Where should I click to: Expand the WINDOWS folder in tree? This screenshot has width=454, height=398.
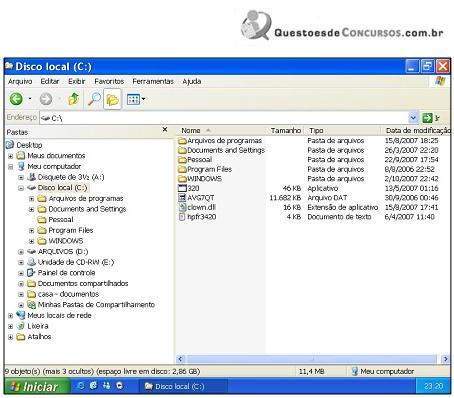coord(31,241)
